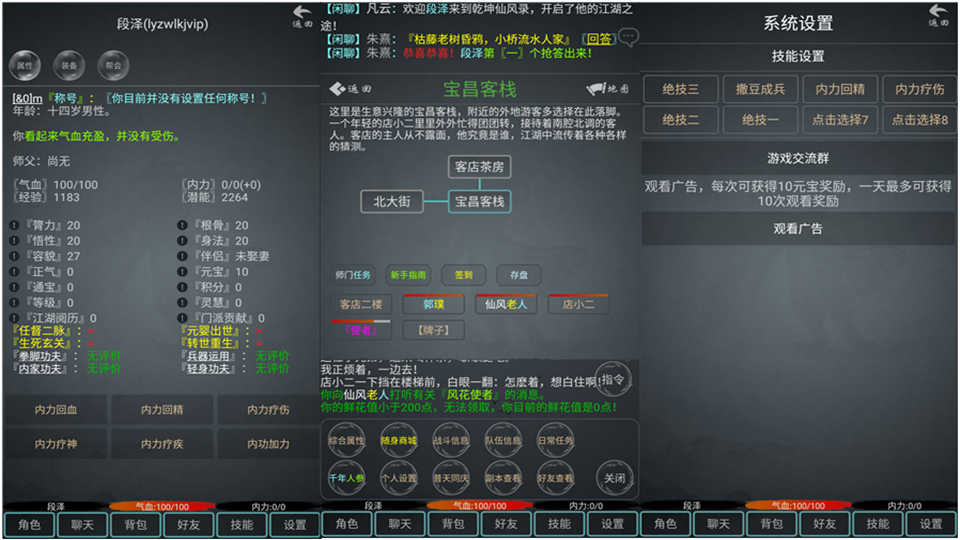
Task: Open 背包 tab in the middle panel
Action: tap(453, 524)
